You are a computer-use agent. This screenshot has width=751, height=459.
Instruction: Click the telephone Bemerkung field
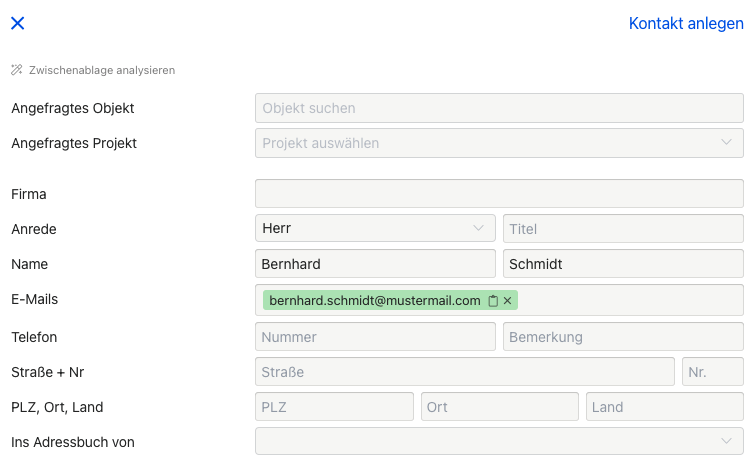(x=623, y=336)
